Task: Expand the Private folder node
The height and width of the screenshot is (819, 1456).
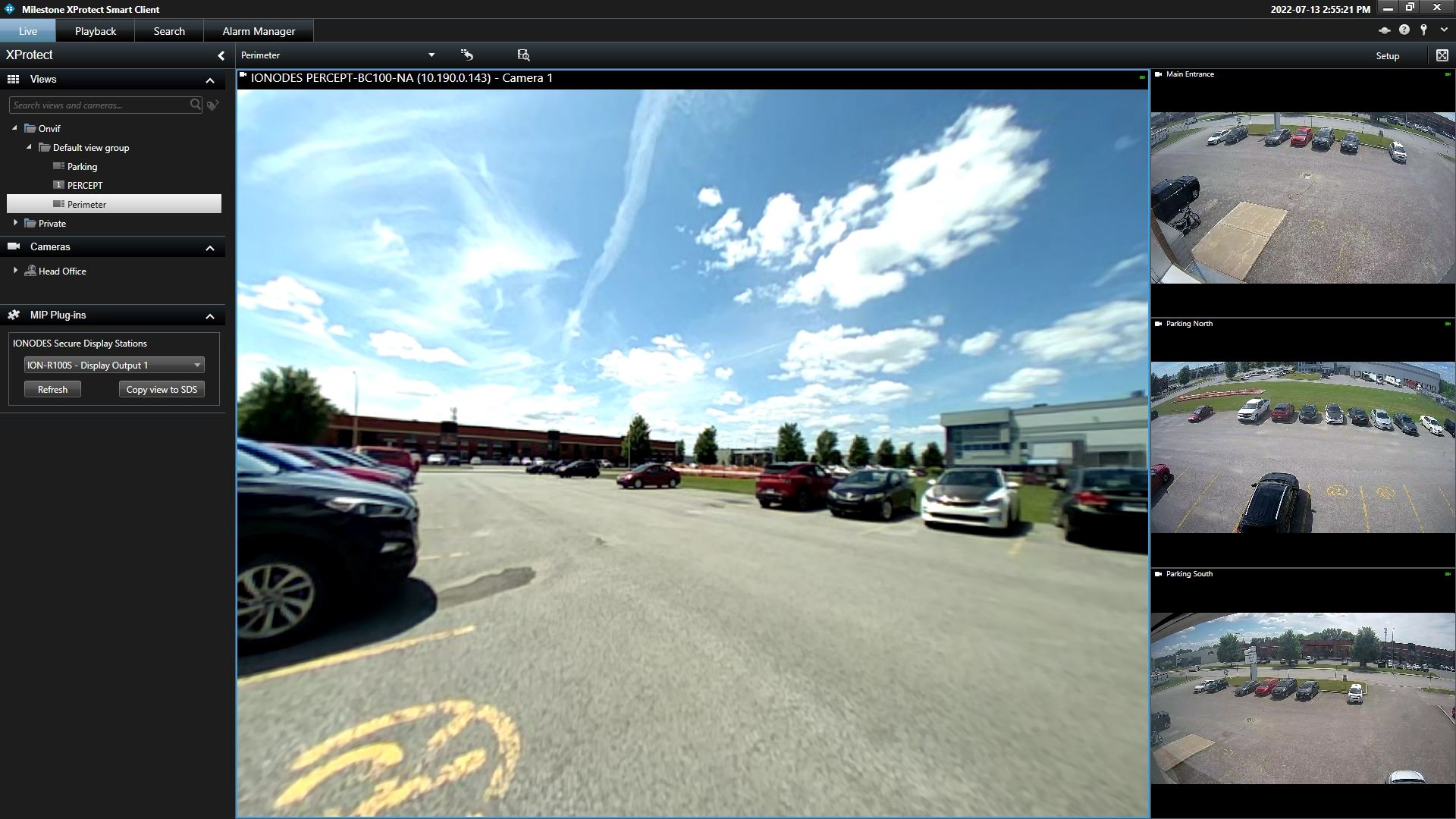Action: [15, 223]
